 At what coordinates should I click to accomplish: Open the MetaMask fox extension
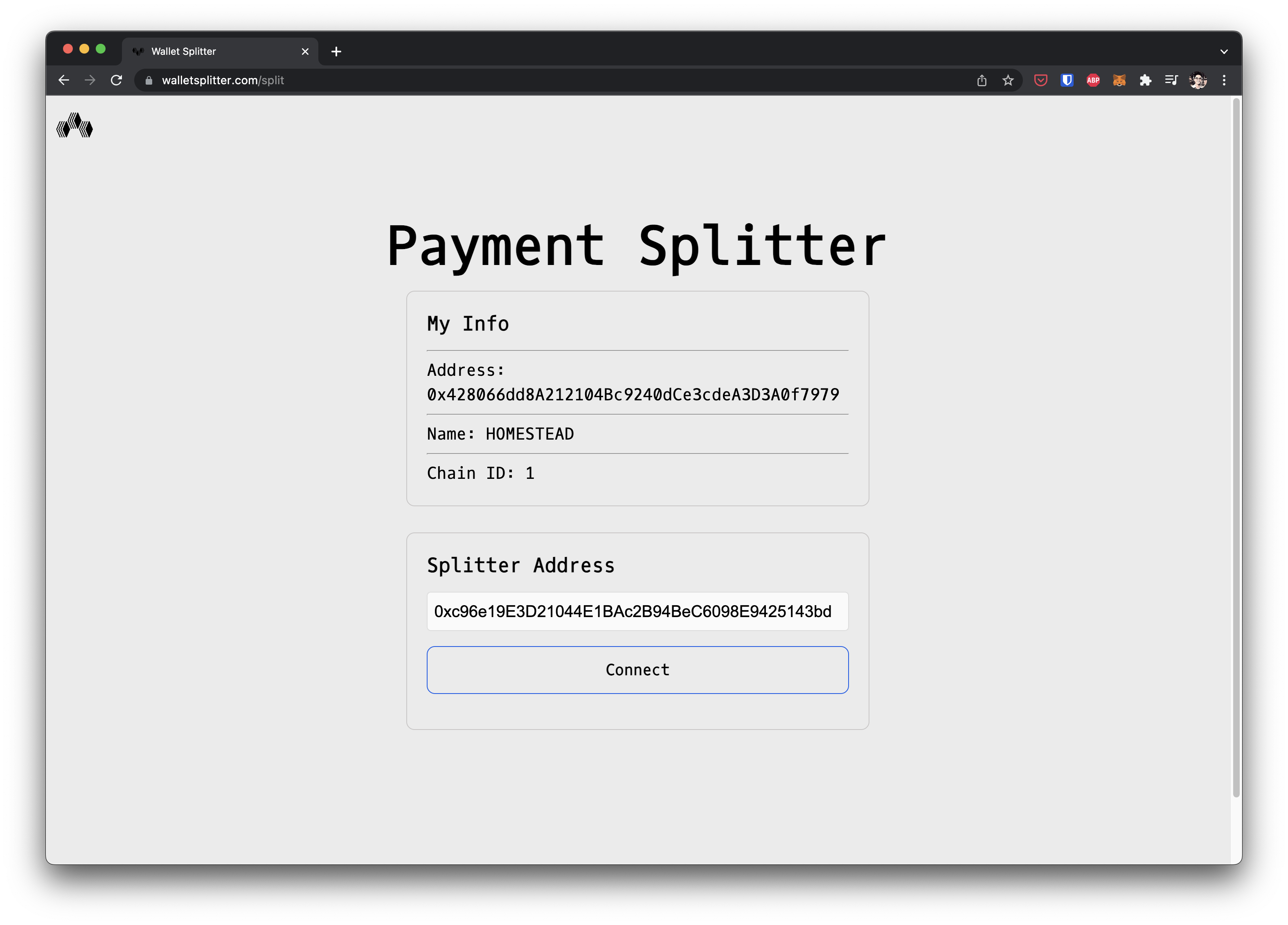click(x=1119, y=80)
